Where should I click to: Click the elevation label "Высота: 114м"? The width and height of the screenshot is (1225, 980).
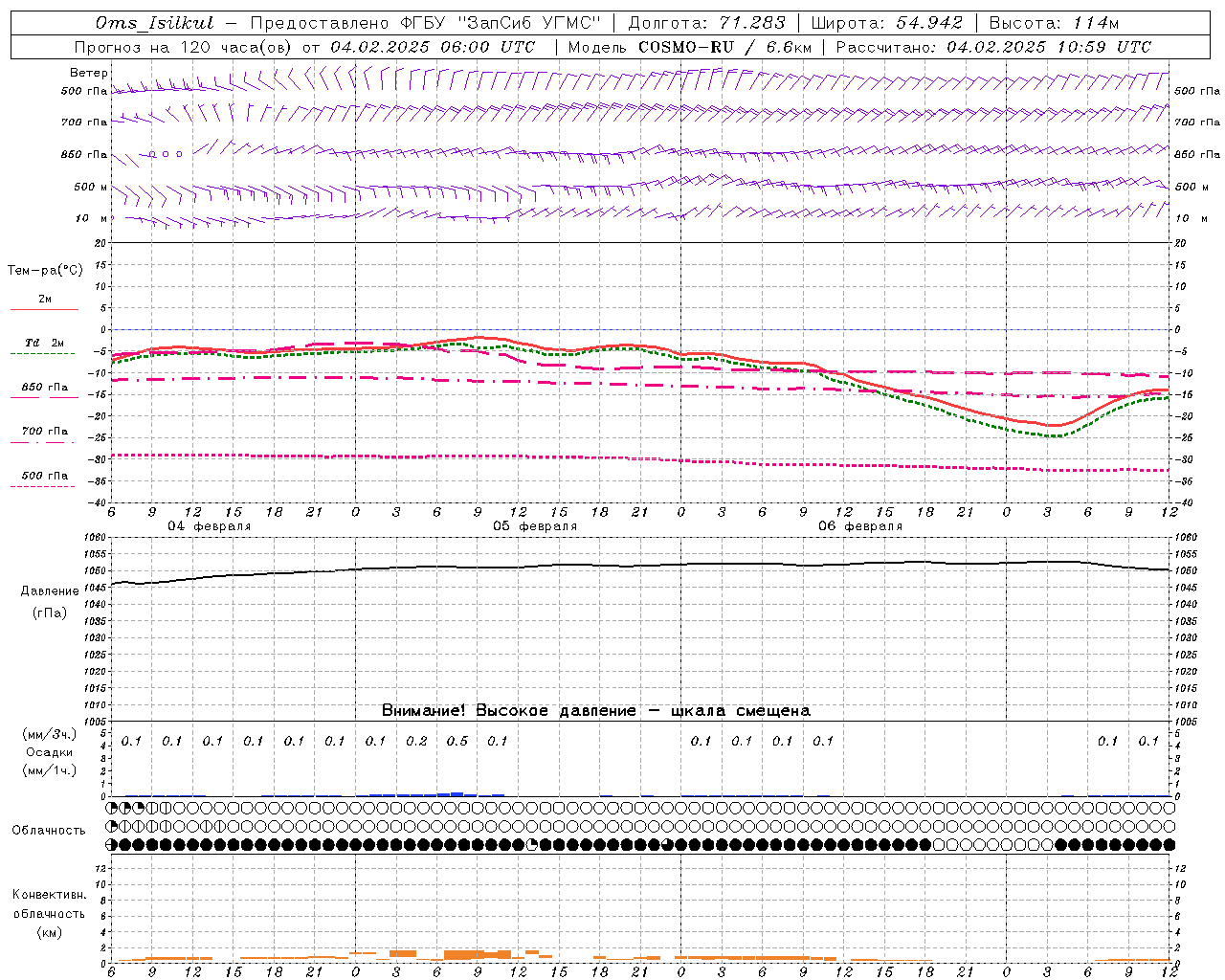pos(1054,23)
